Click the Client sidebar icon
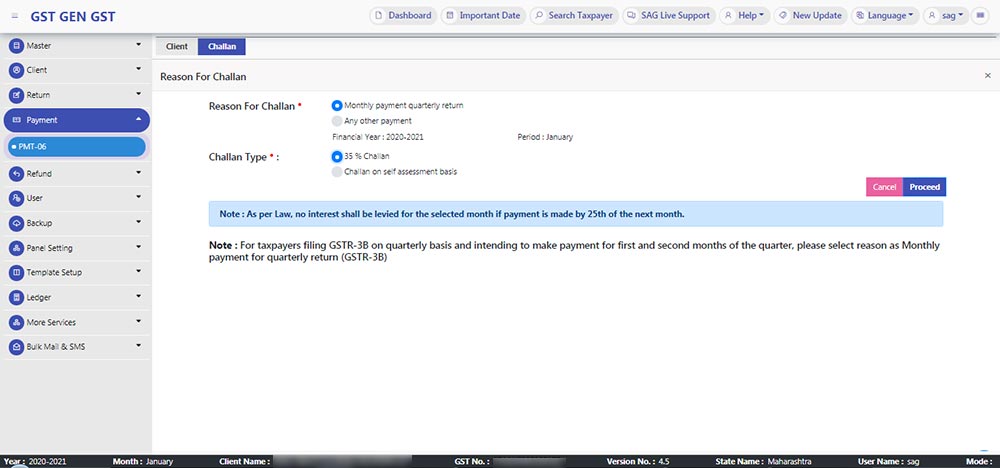 coord(16,71)
